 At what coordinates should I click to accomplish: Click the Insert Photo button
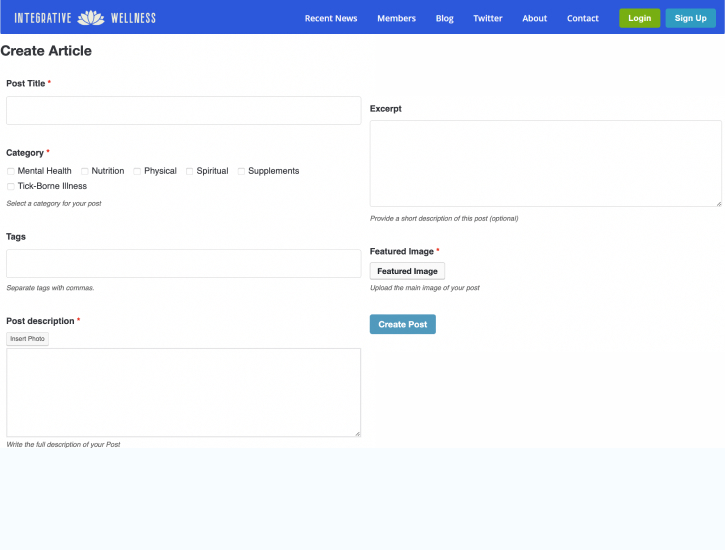click(27, 339)
